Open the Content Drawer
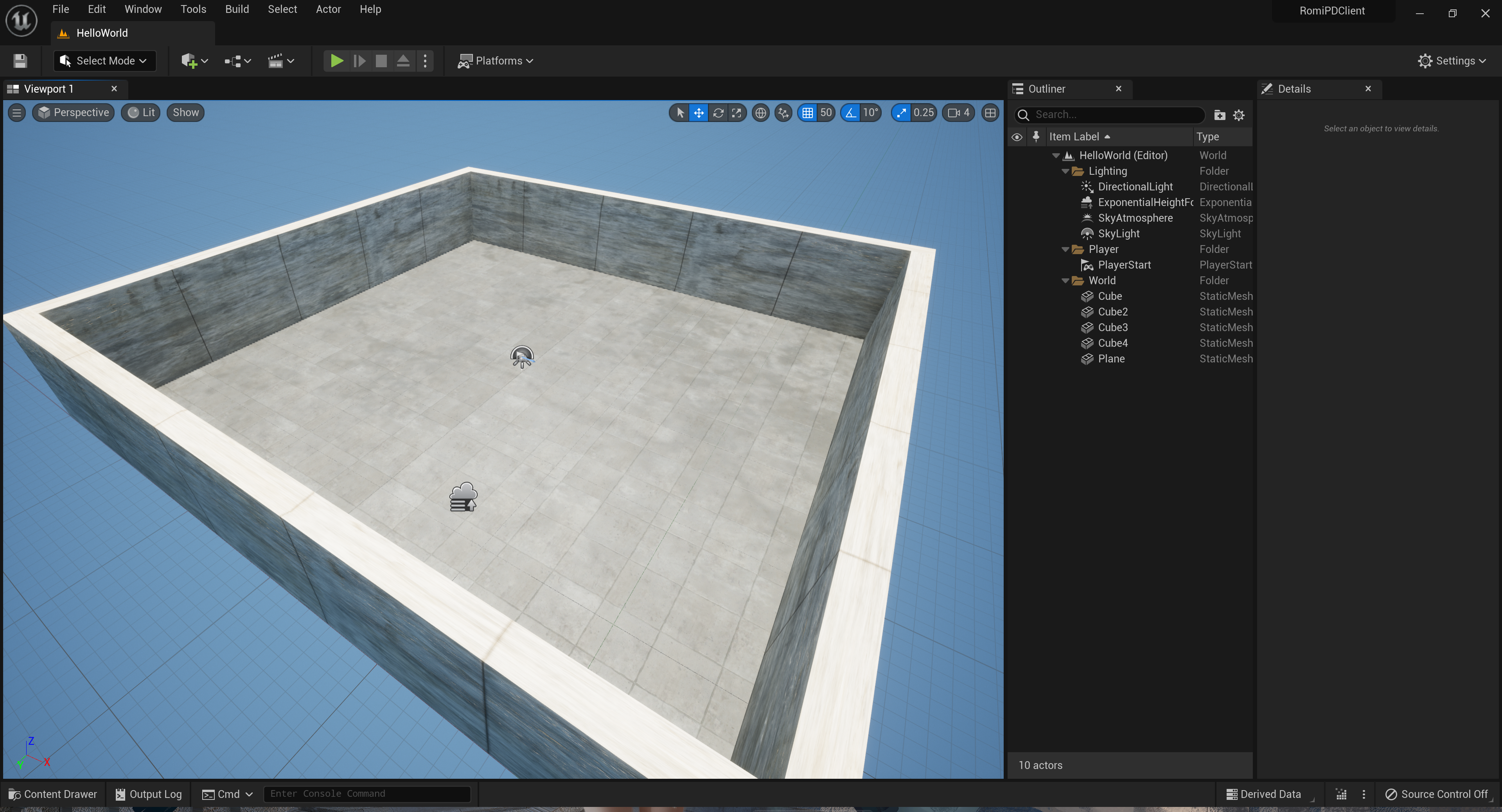1502x812 pixels. tap(53, 794)
